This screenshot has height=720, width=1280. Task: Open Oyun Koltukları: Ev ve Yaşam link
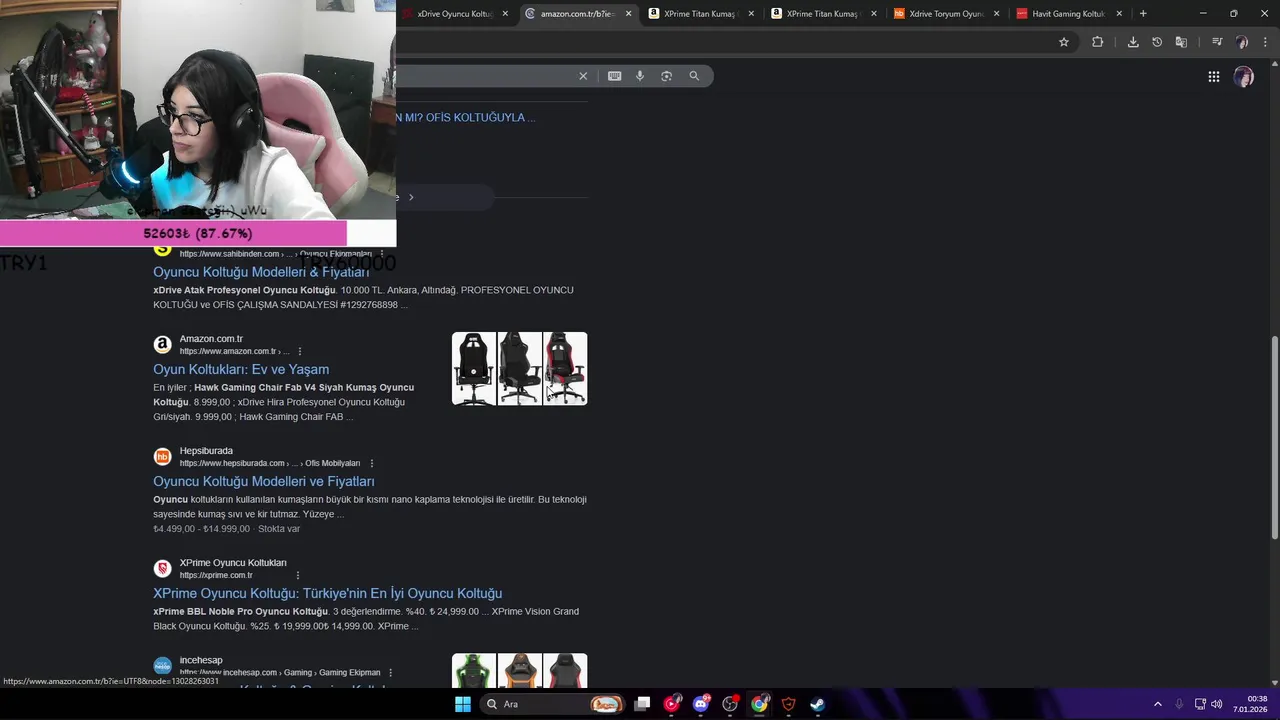click(241, 369)
